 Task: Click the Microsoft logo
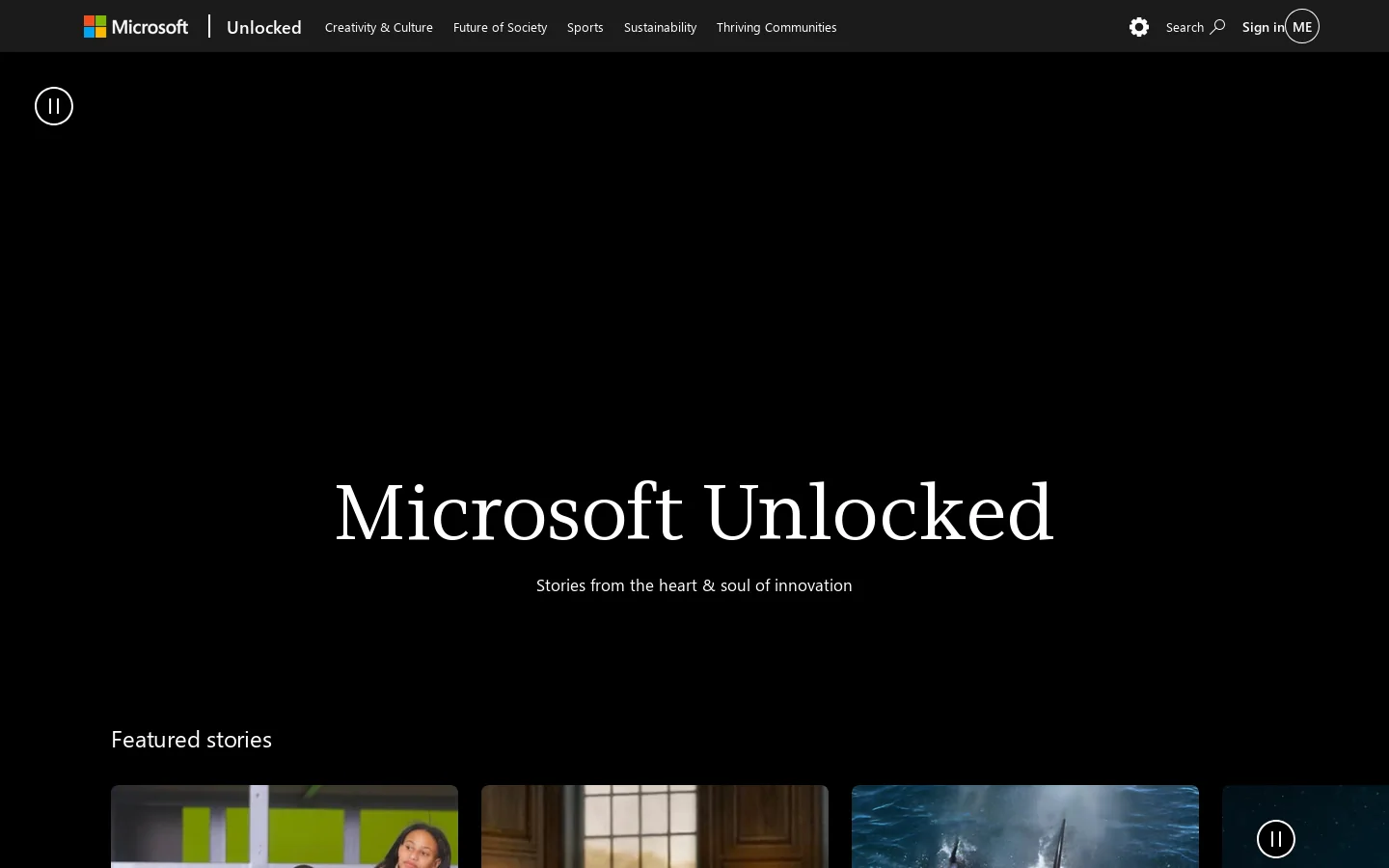point(136,27)
